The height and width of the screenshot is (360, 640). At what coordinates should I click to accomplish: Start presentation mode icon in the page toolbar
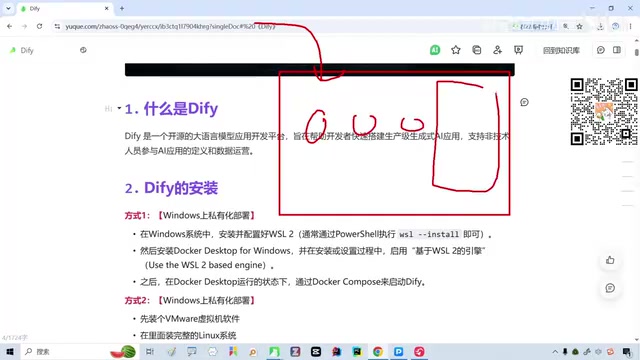(518, 50)
